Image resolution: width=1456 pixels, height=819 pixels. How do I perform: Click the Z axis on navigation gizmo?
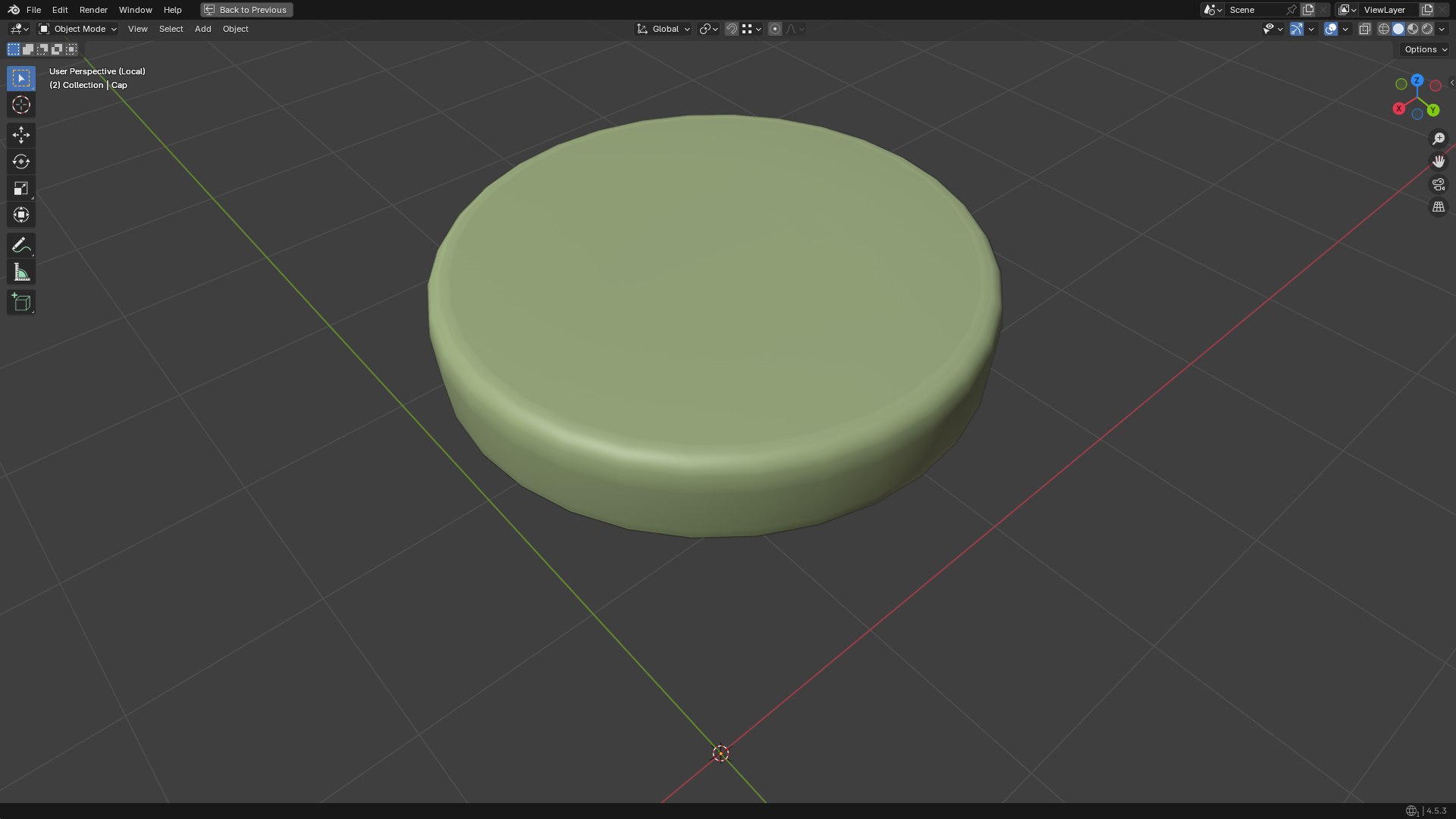coord(1417,80)
